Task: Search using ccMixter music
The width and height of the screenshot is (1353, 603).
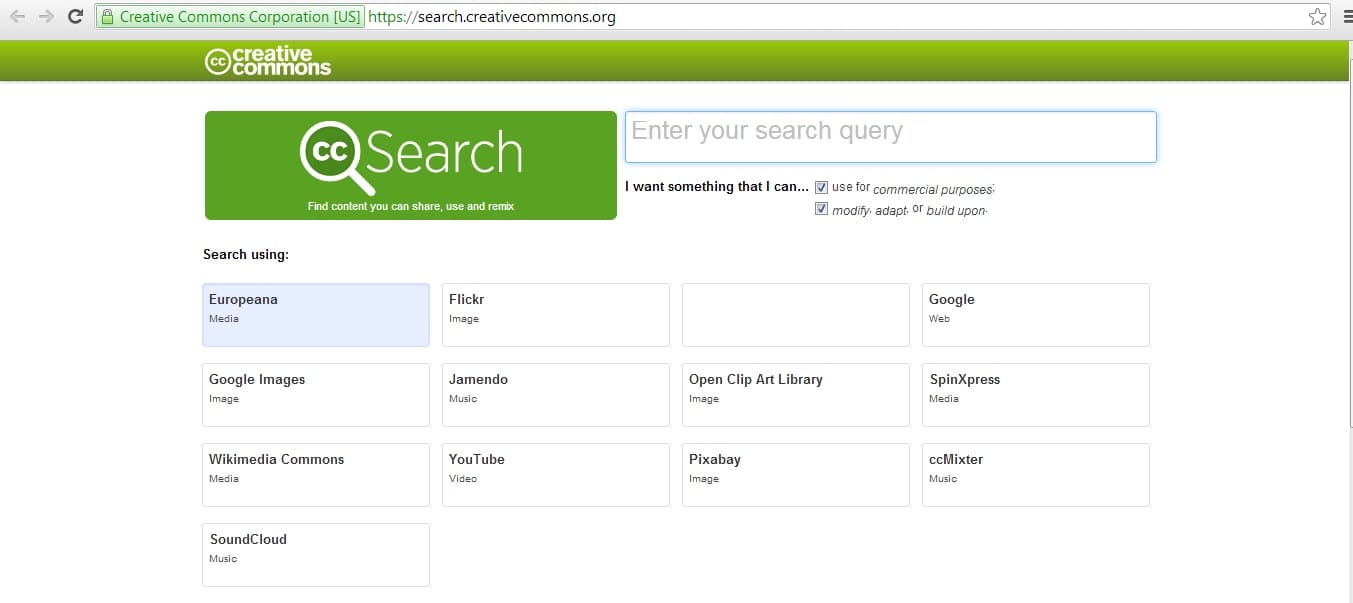Action: tap(1036, 475)
